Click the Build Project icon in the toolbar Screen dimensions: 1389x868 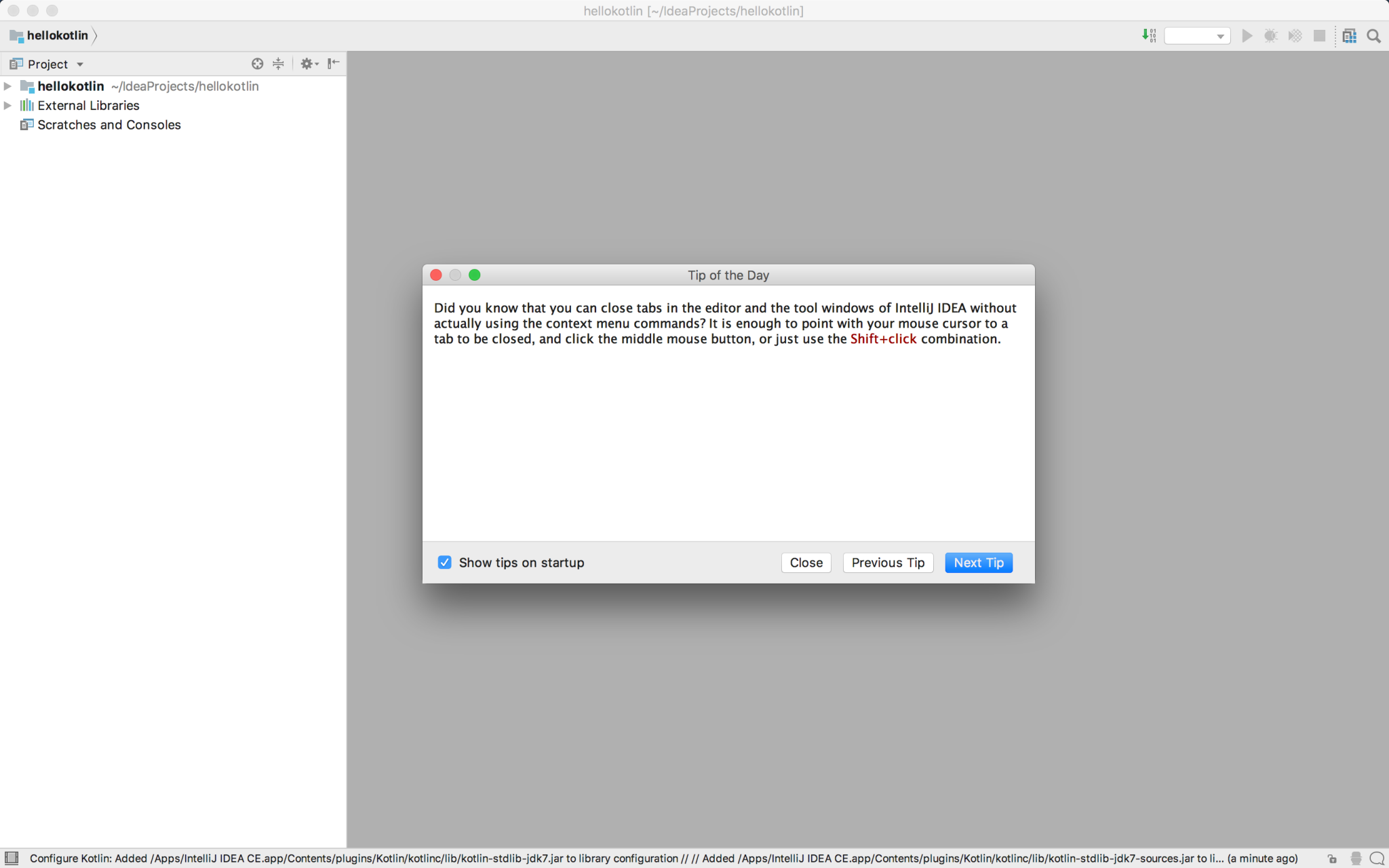click(1148, 35)
